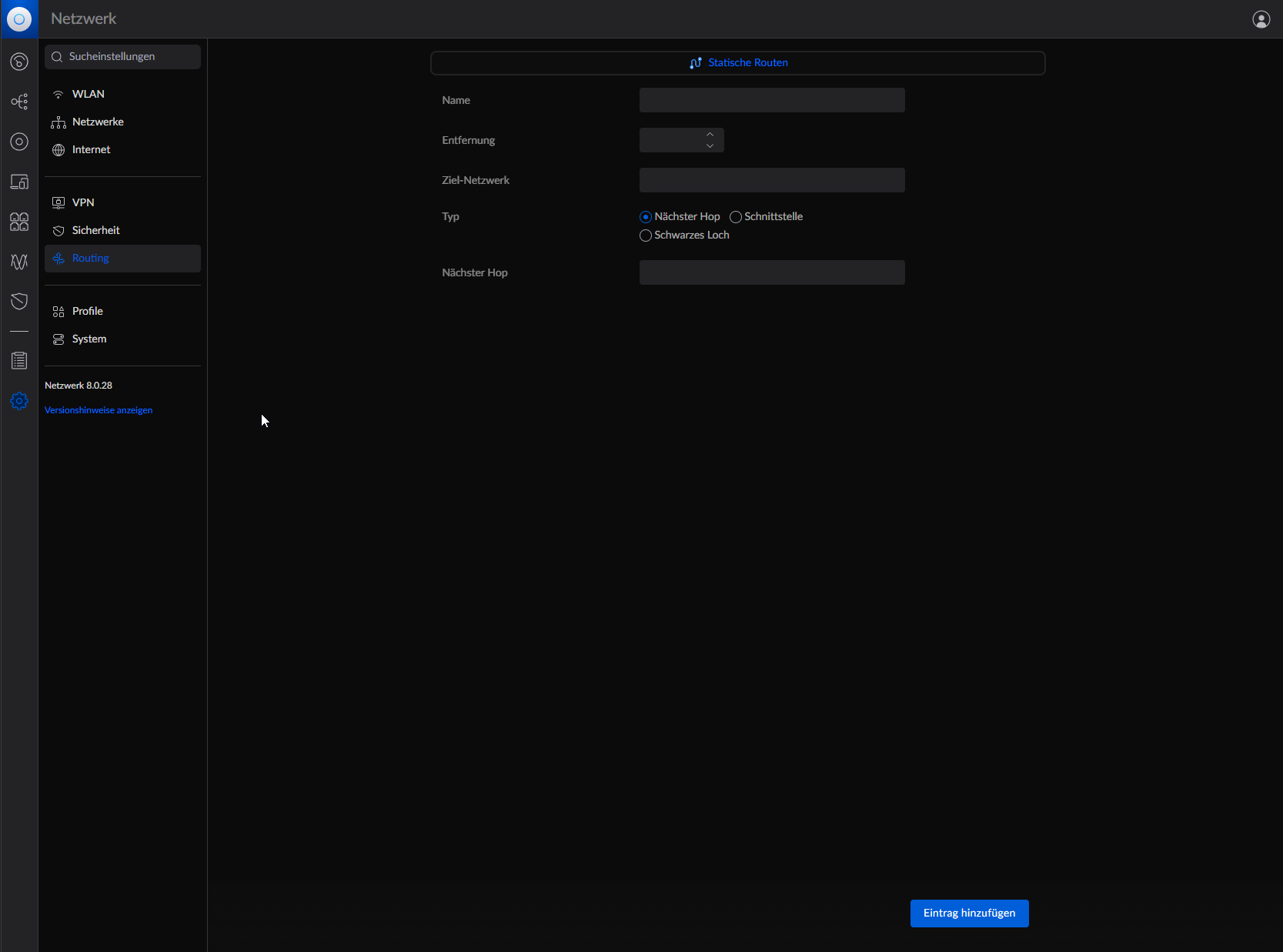The width and height of the screenshot is (1283, 952).
Task: Click the Eintrag hinzufügen button
Action: point(970,914)
